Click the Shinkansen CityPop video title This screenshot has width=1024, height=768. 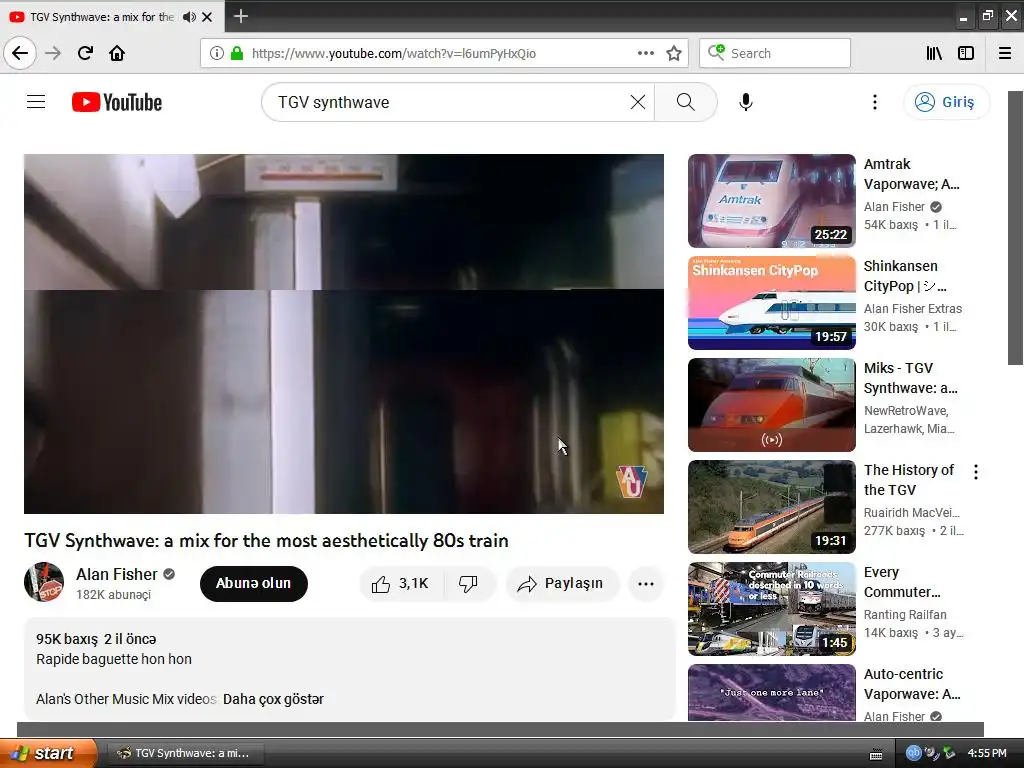[x=905, y=276]
